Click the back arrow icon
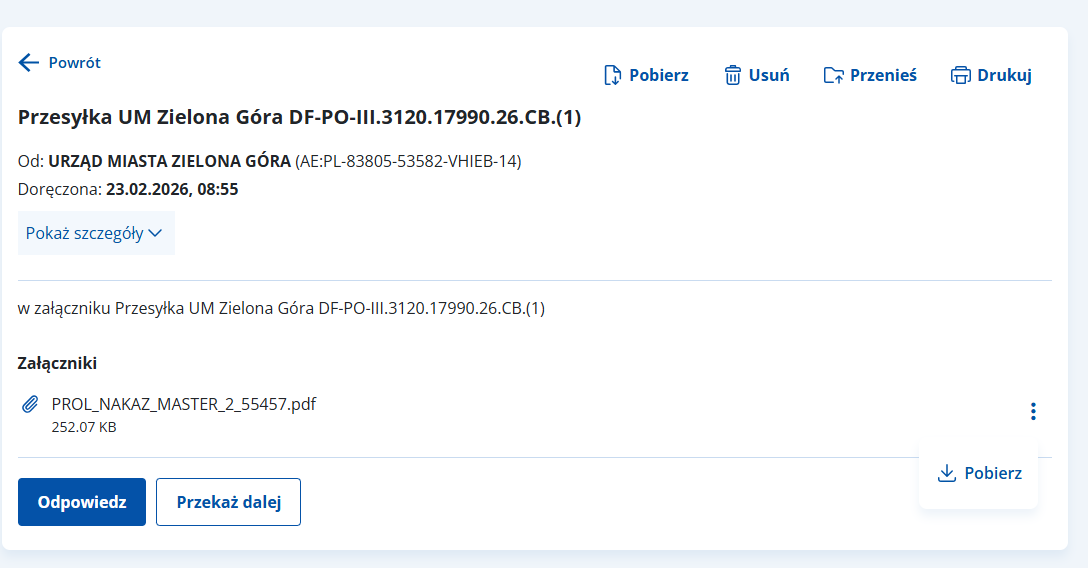The image size is (1088, 568). pos(28,62)
